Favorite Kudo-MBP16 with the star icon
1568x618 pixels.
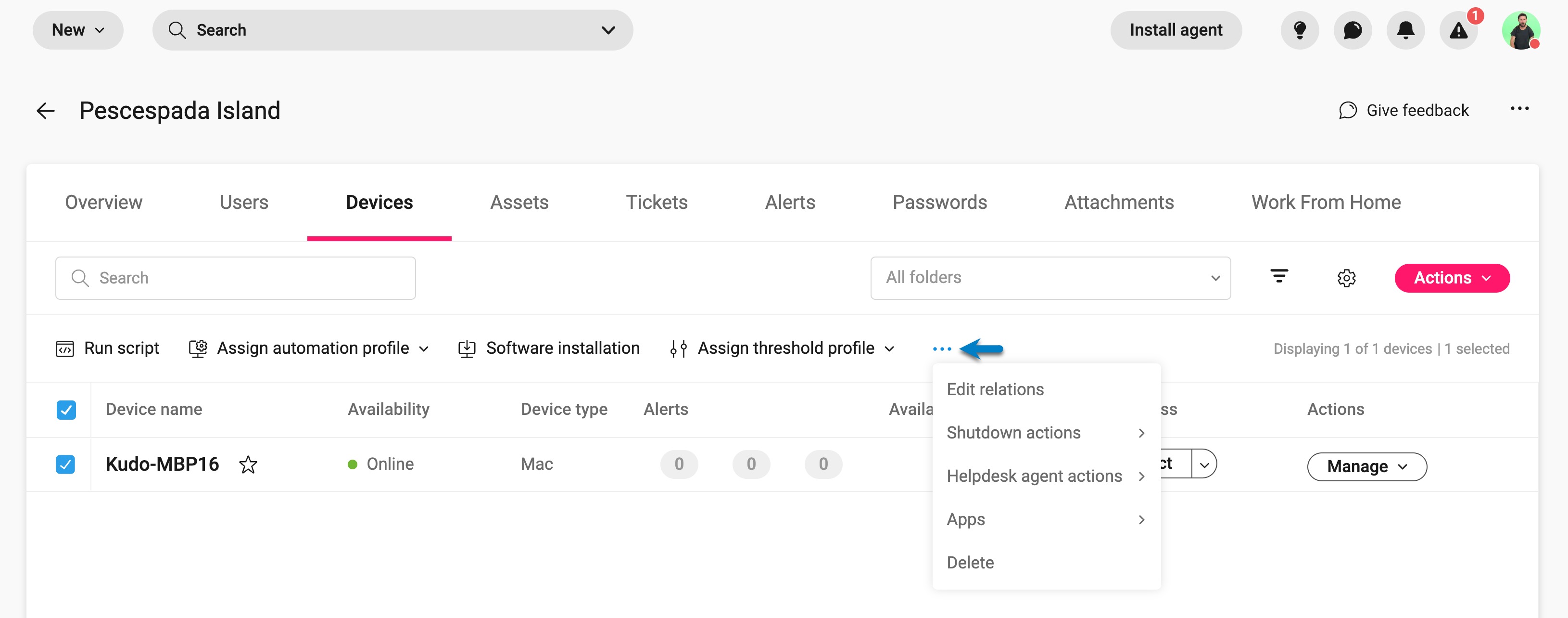point(248,464)
